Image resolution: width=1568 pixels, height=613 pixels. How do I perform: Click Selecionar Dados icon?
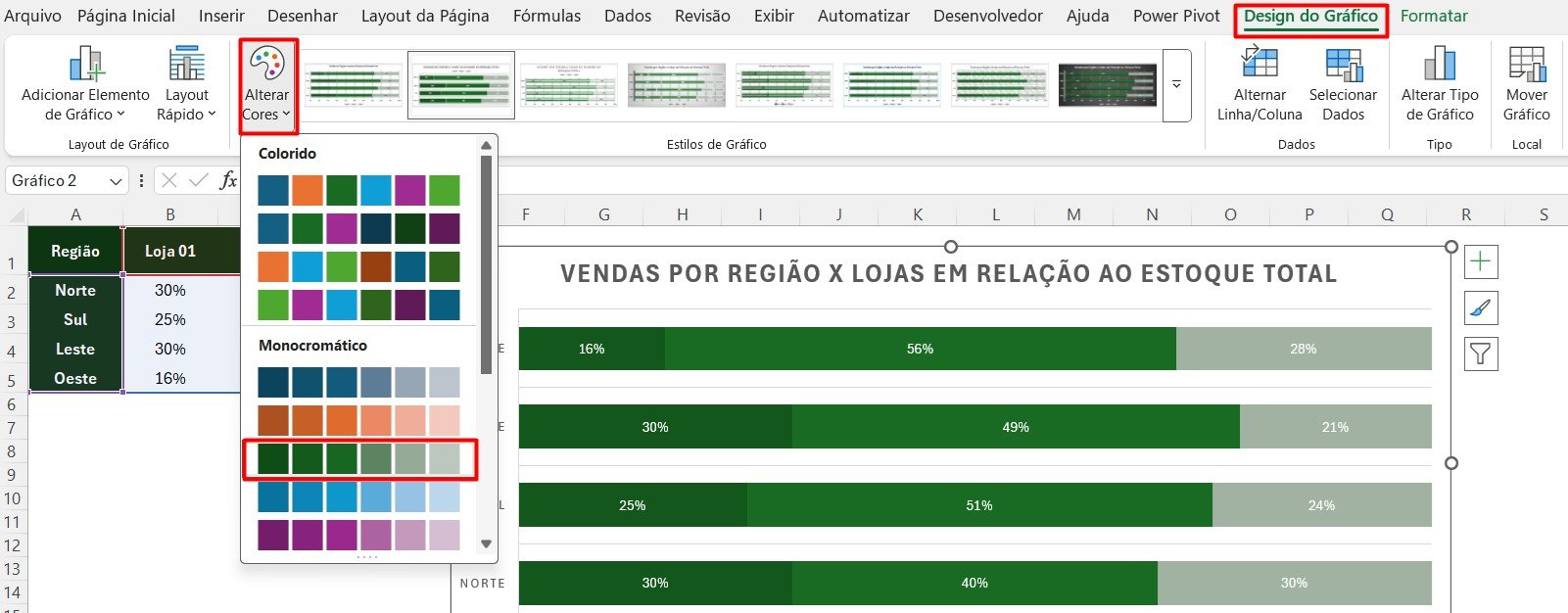tap(1343, 65)
